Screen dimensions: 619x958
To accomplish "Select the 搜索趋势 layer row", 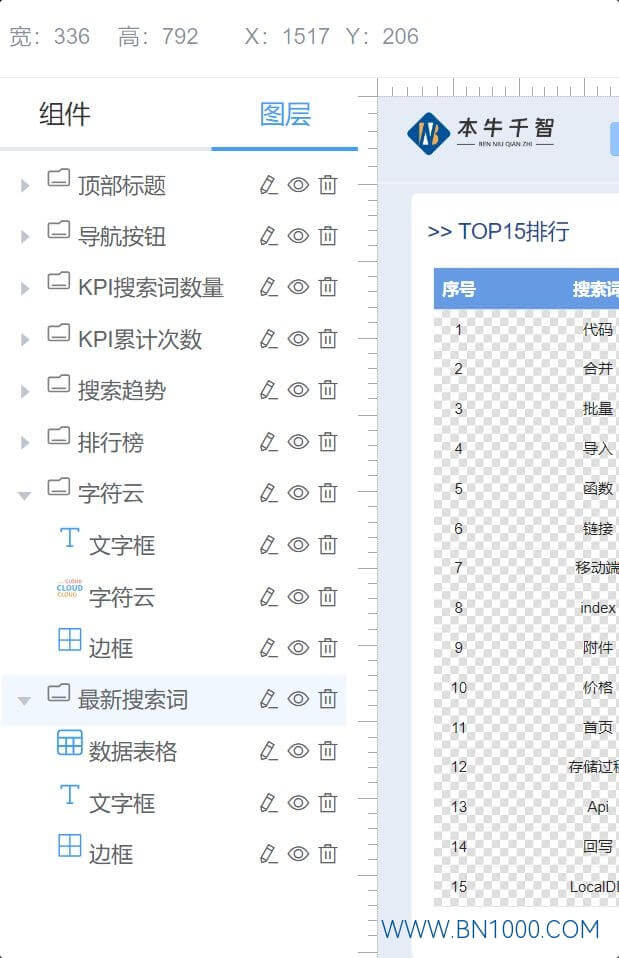I will 174,390.
